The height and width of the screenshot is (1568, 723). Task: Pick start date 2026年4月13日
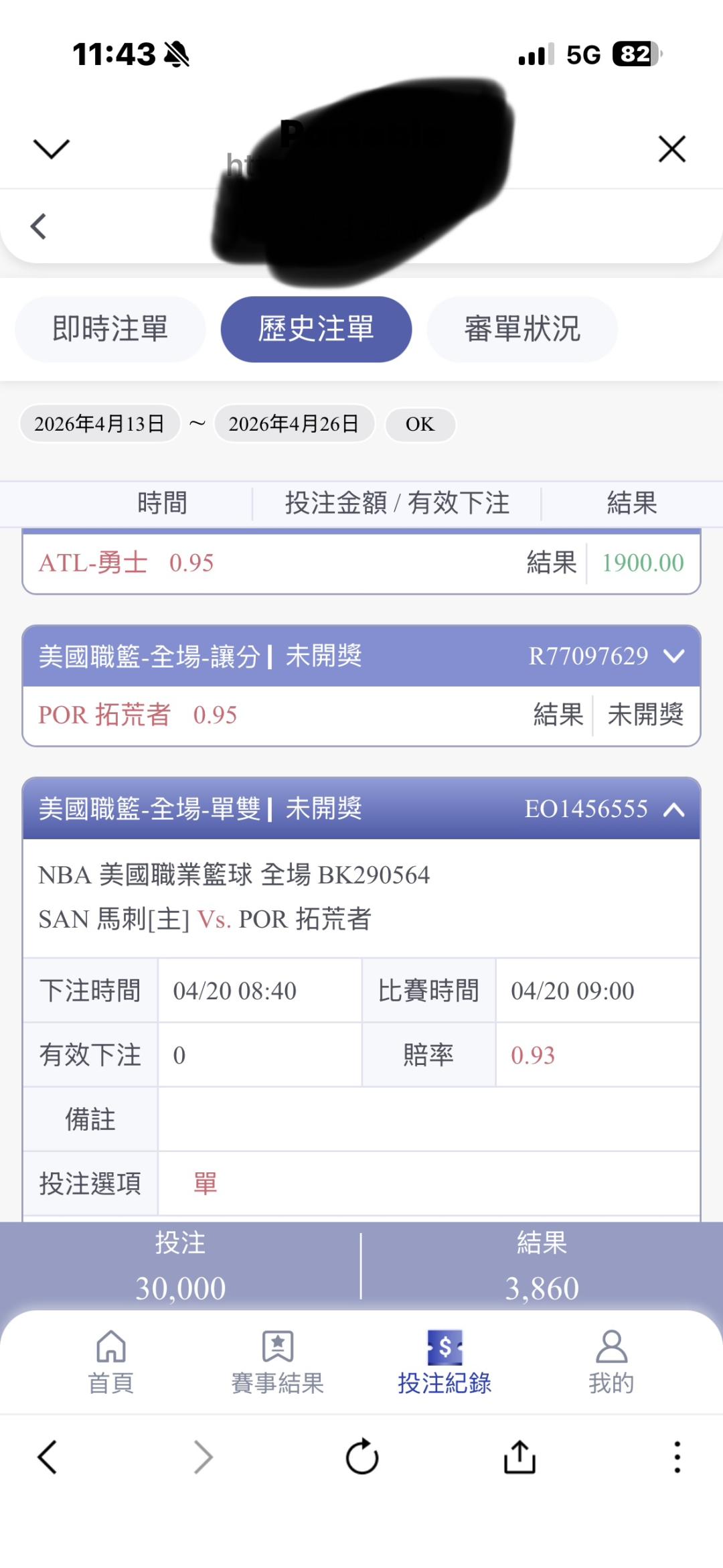(x=100, y=424)
